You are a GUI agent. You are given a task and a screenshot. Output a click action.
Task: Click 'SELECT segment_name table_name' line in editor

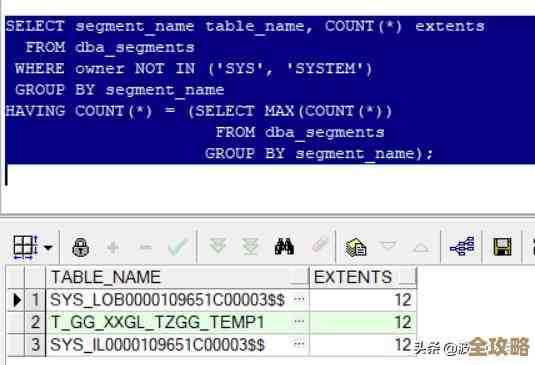pos(245,26)
